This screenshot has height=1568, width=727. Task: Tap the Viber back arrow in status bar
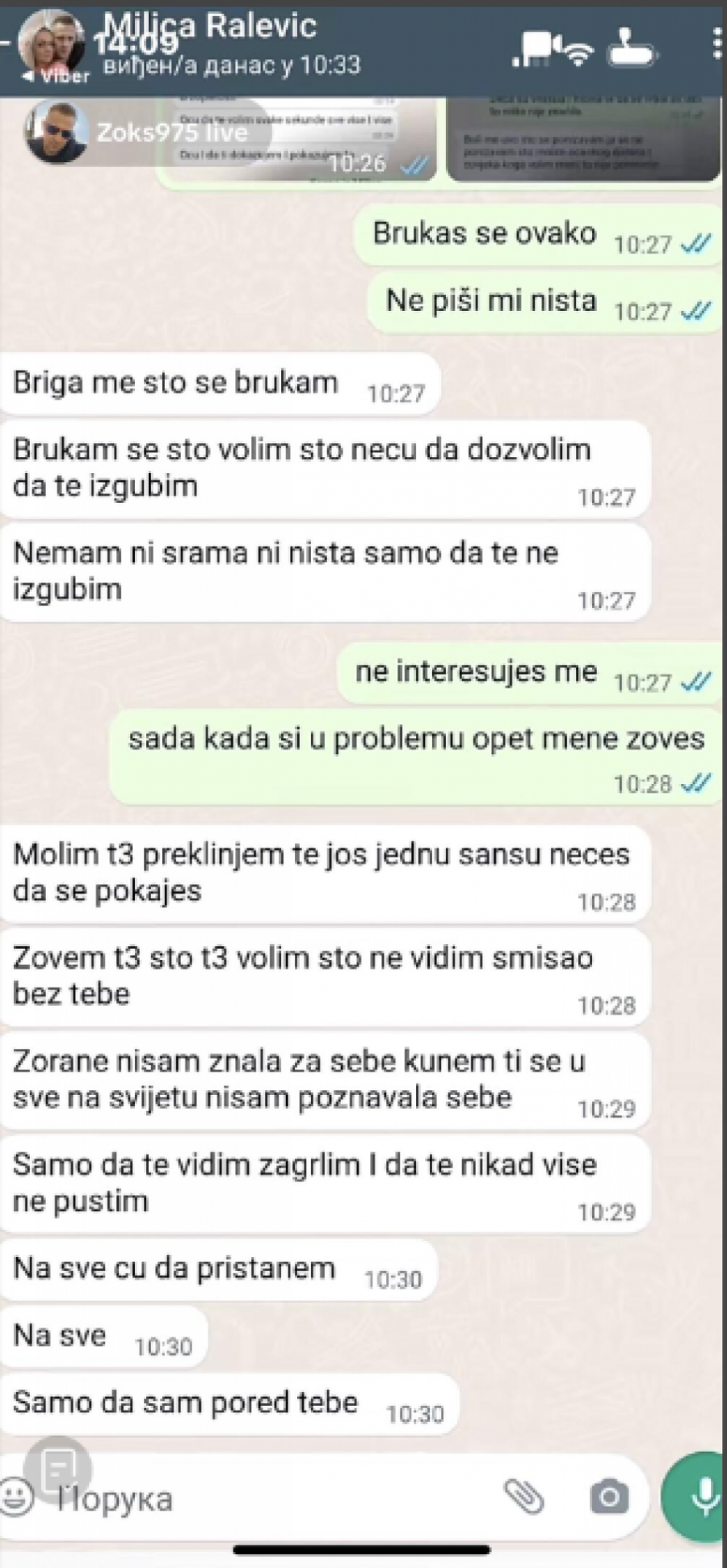click(x=53, y=77)
